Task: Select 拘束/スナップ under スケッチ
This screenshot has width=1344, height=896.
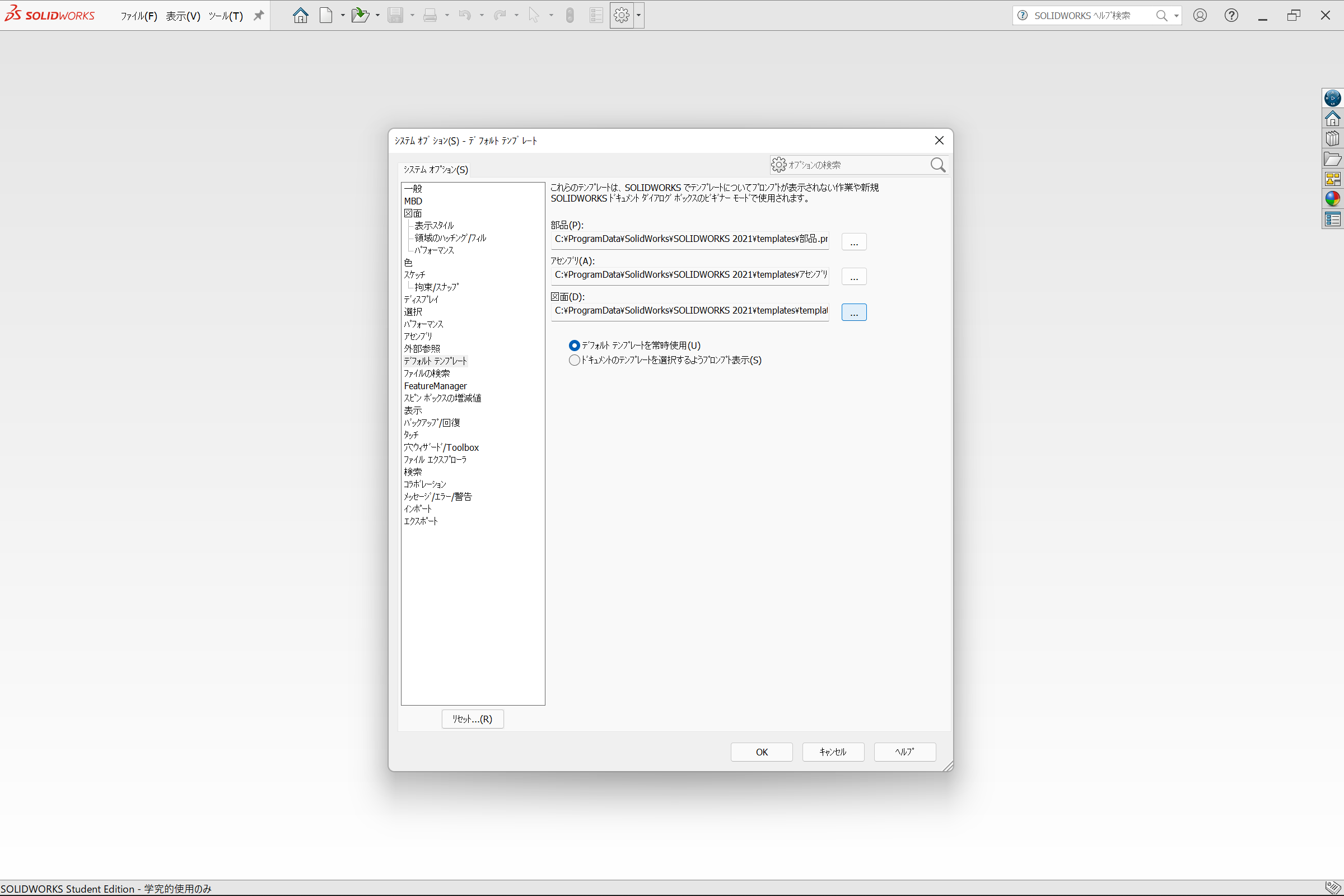Action: 437,287
